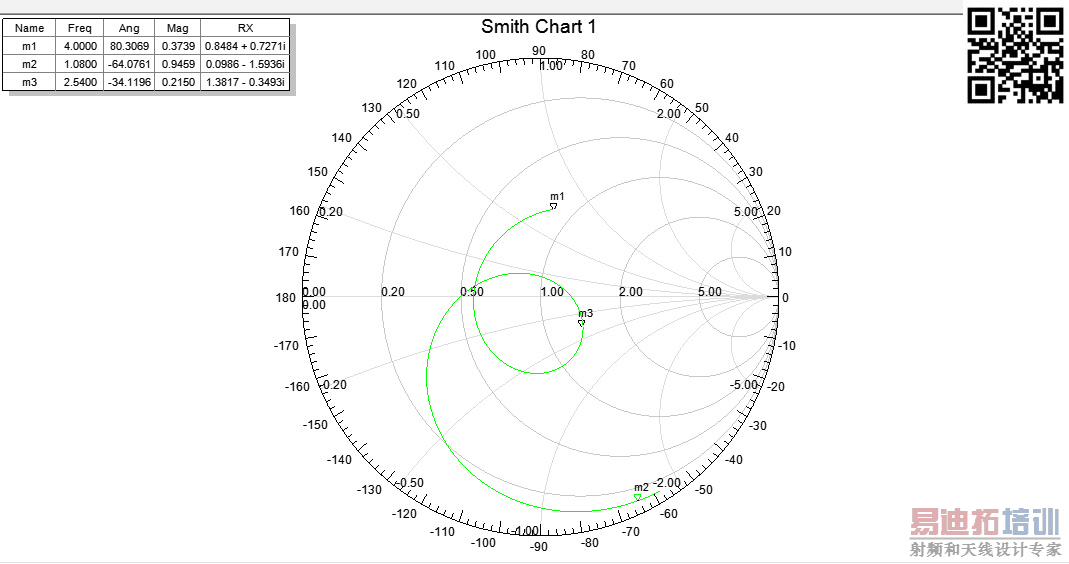Select the m2 row name cell
Image resolution: width=1069 pixels, height=564 pixels.
pyautogui.click(x=29, y=64)
